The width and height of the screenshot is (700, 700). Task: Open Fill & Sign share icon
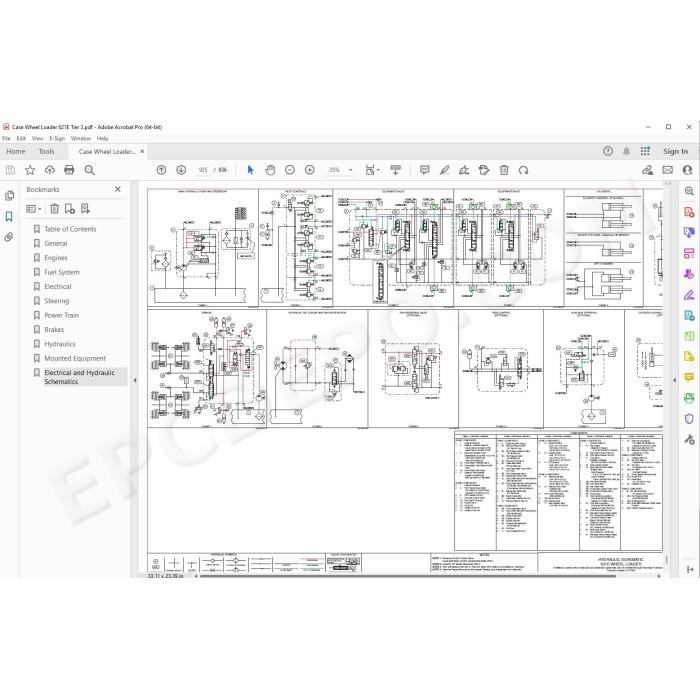[x=647, y=170]
